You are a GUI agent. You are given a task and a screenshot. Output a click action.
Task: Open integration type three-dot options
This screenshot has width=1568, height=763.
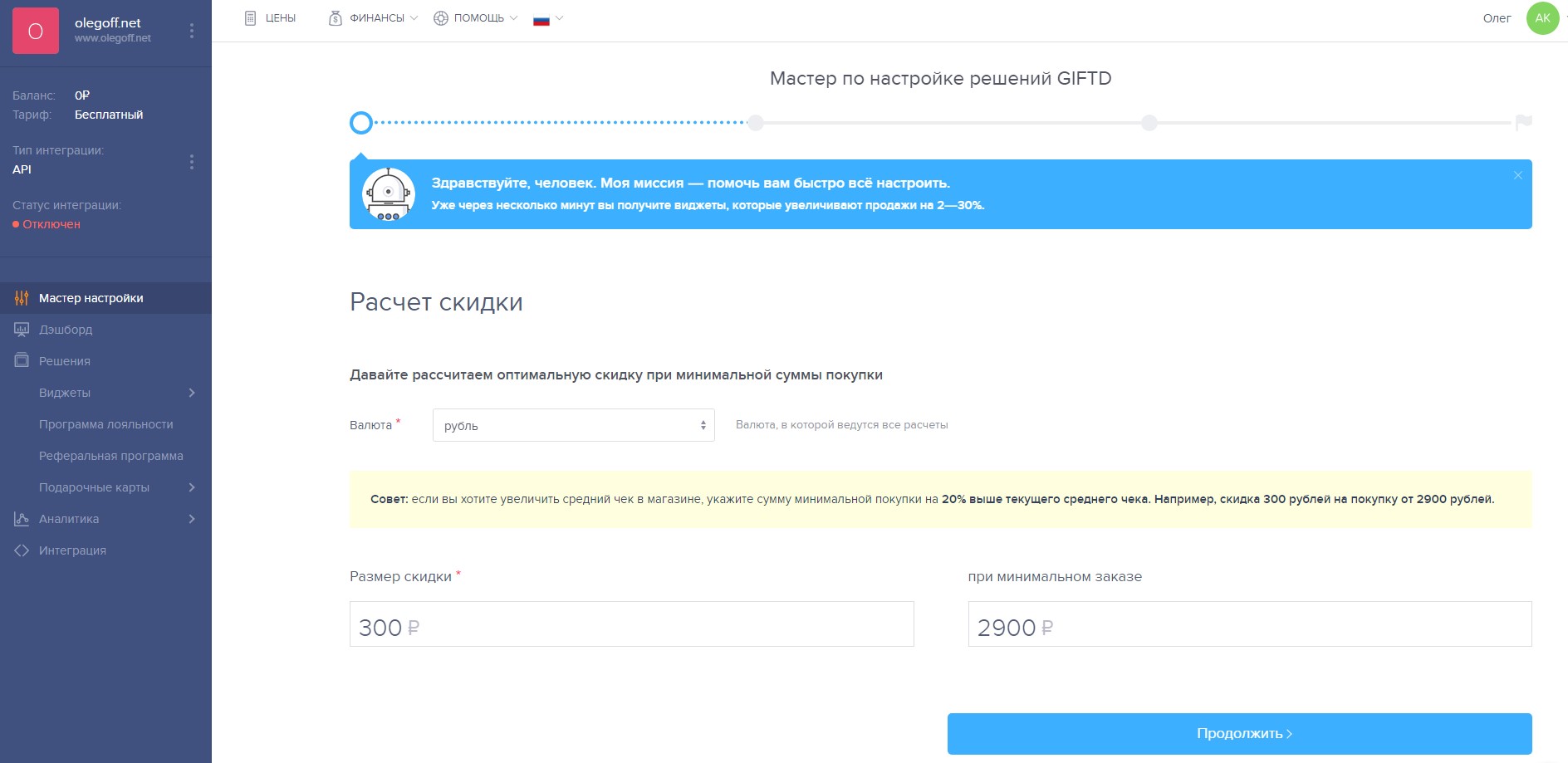[192, 162]
